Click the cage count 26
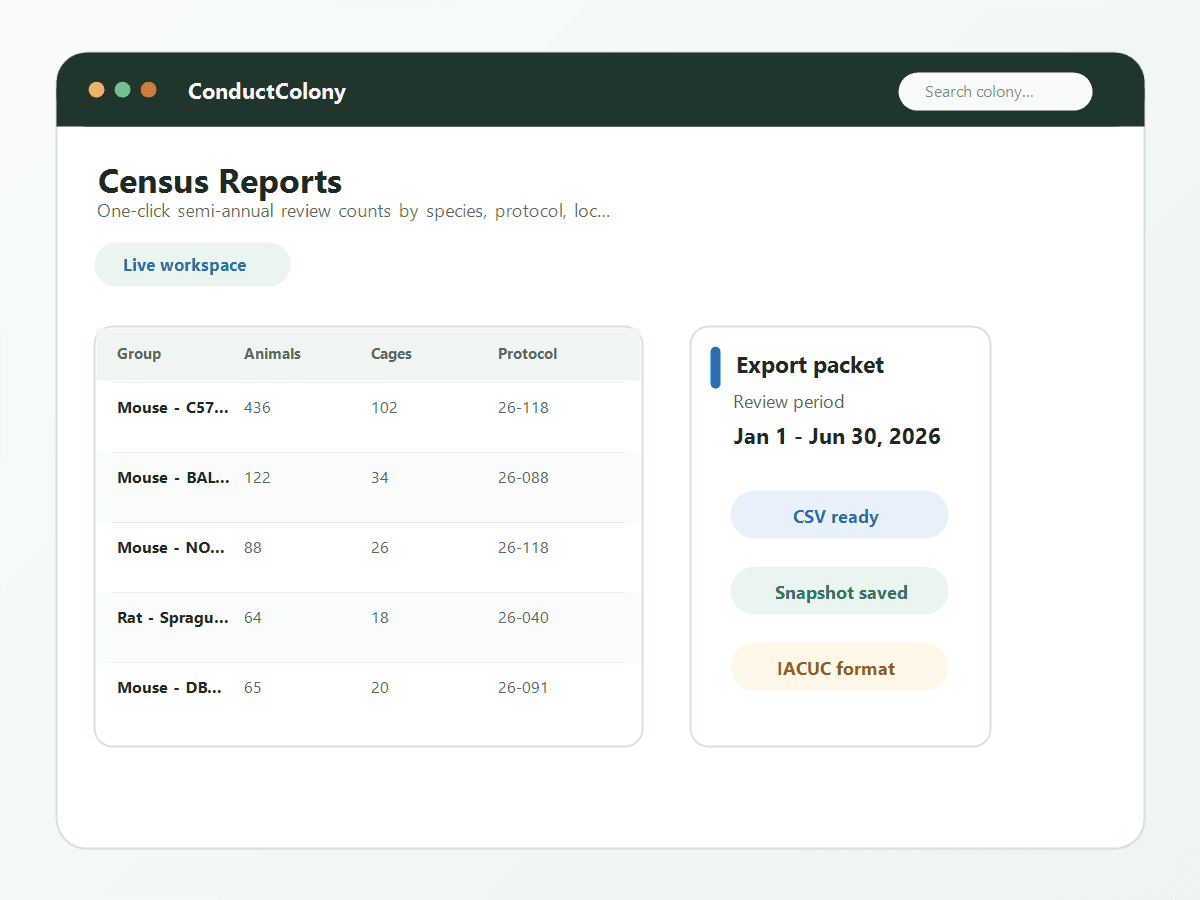The width and height of the screenshot is (1200, 900). pyautogui.click(x=380, y=548)
